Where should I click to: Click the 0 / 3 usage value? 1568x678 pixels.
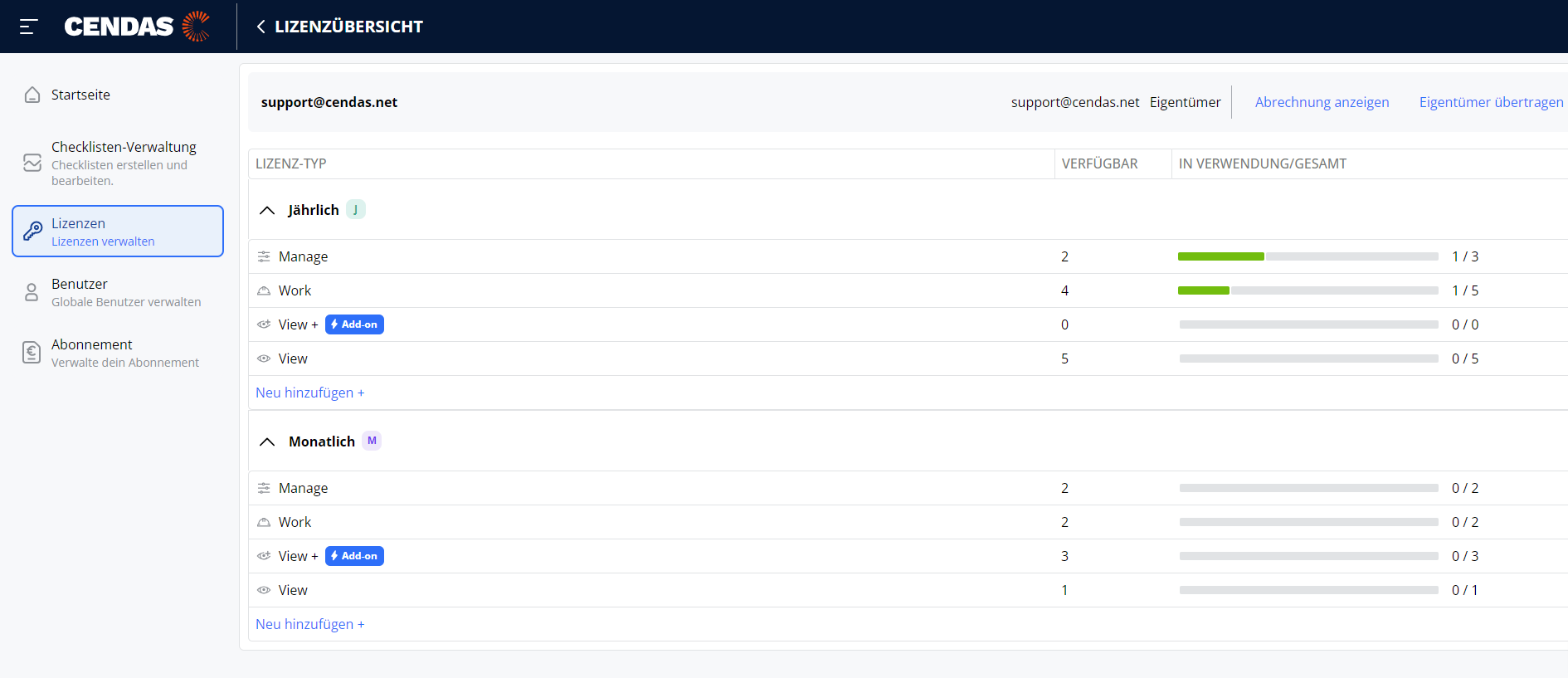1465,556
